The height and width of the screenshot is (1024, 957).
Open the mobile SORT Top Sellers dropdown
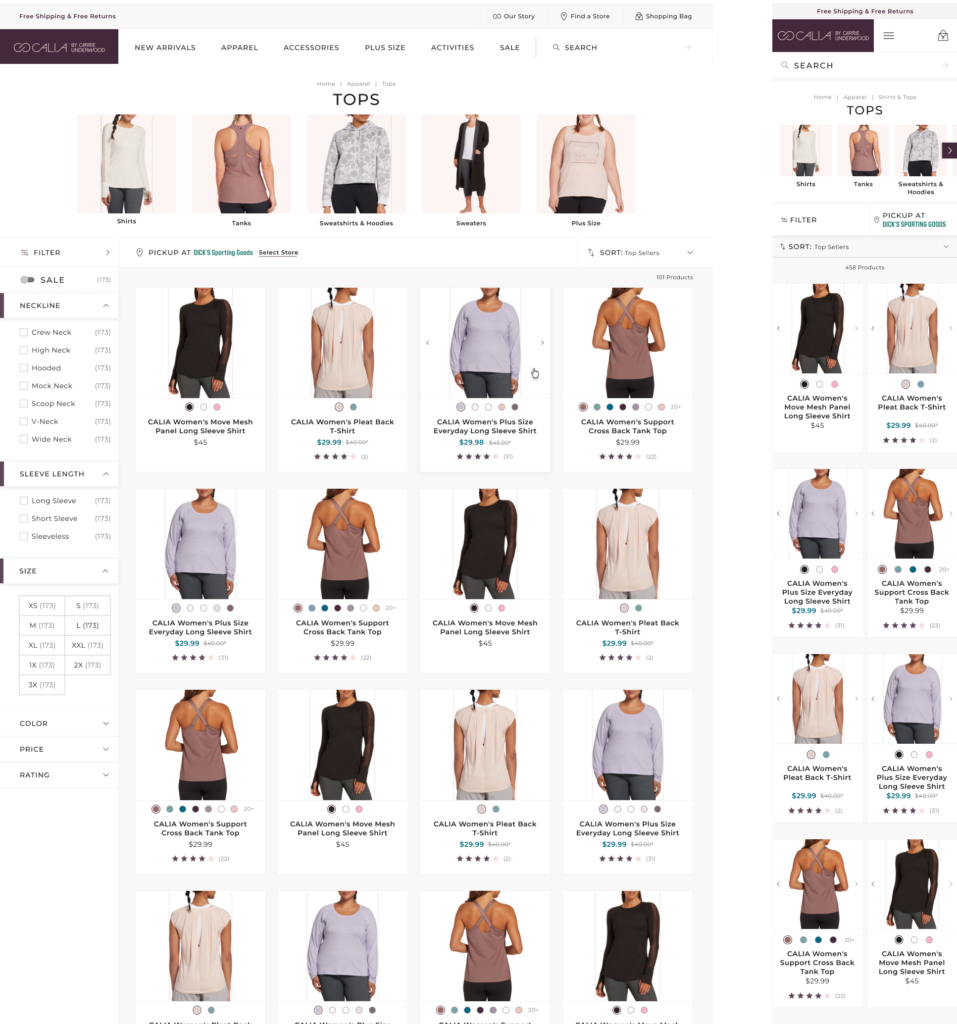(864, 247)
